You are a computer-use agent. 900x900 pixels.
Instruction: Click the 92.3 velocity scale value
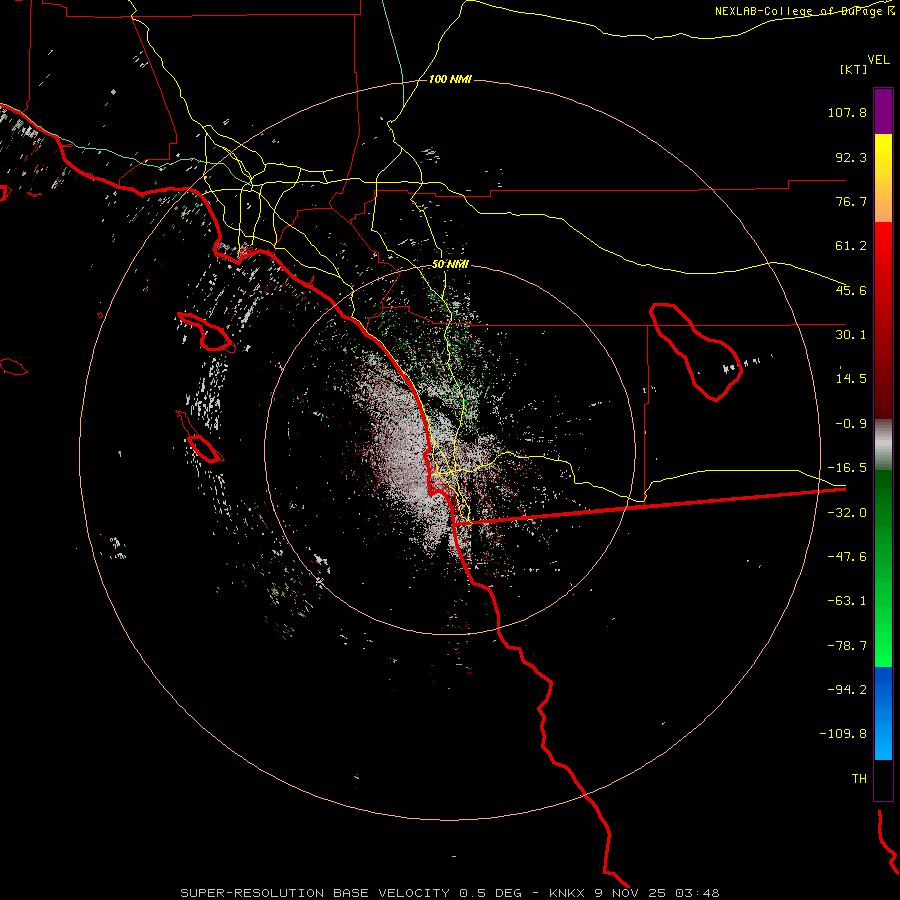[x=851, y=157]
